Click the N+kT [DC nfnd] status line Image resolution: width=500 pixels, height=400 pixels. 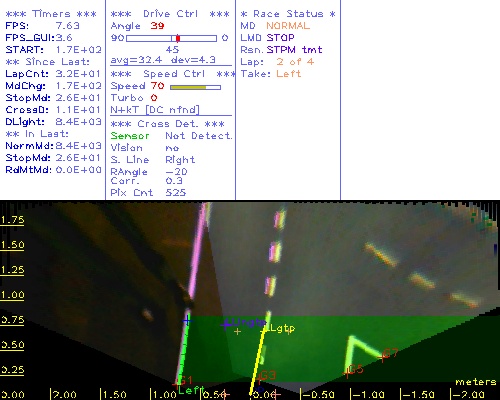[155, 110]
